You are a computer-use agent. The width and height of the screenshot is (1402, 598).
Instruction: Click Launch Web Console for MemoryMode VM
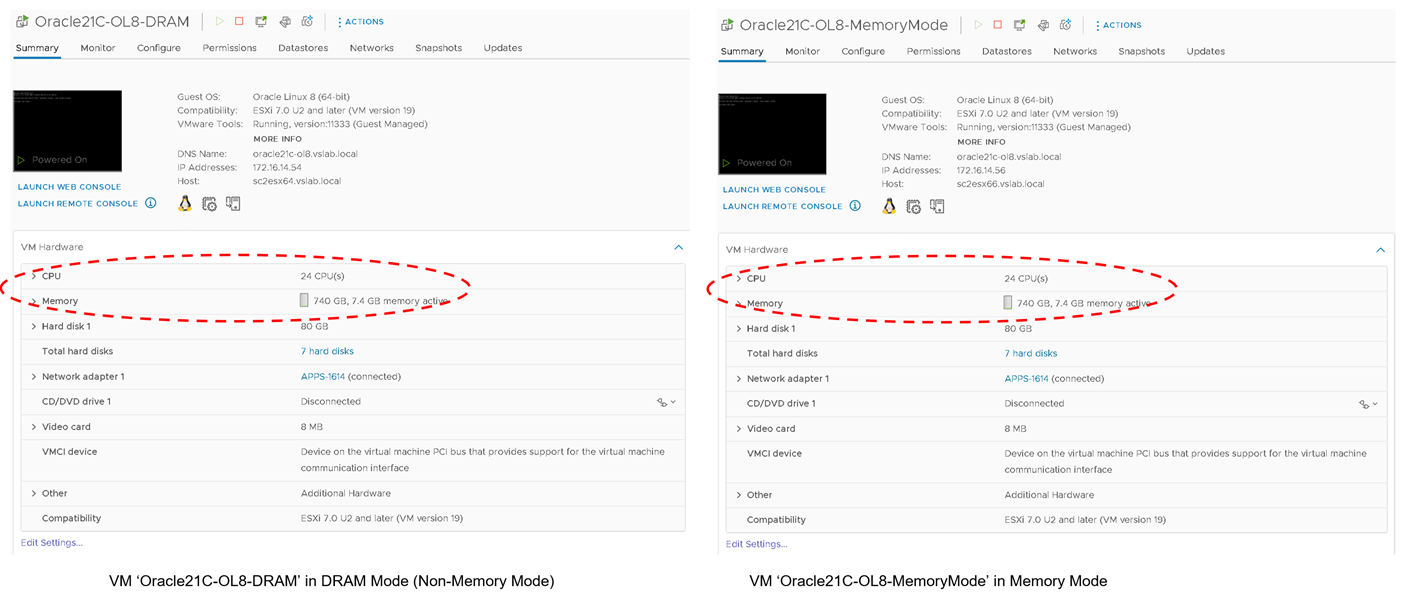[774, 190]
